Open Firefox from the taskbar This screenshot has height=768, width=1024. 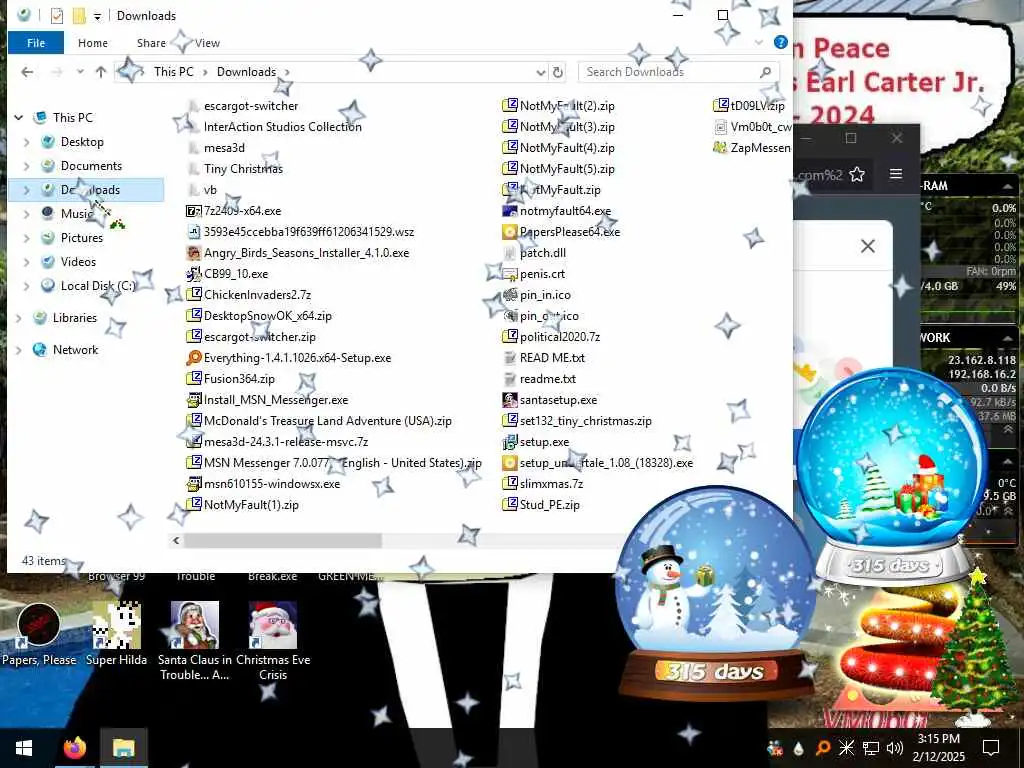(74, 748)
